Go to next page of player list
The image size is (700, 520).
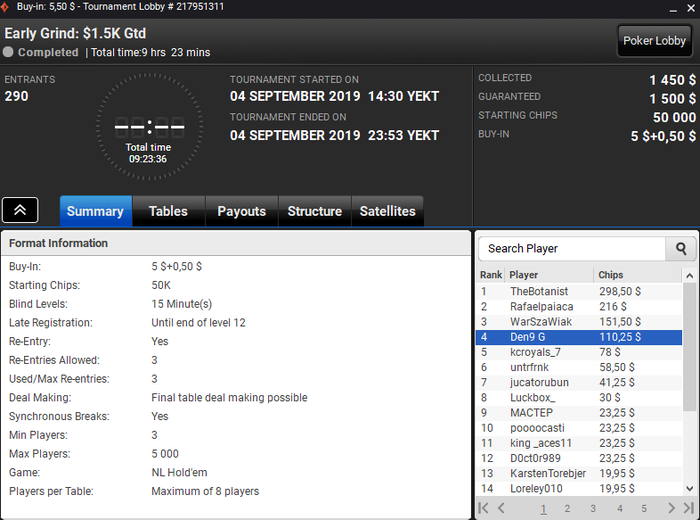pyautogui.click(x=671, y=508)
